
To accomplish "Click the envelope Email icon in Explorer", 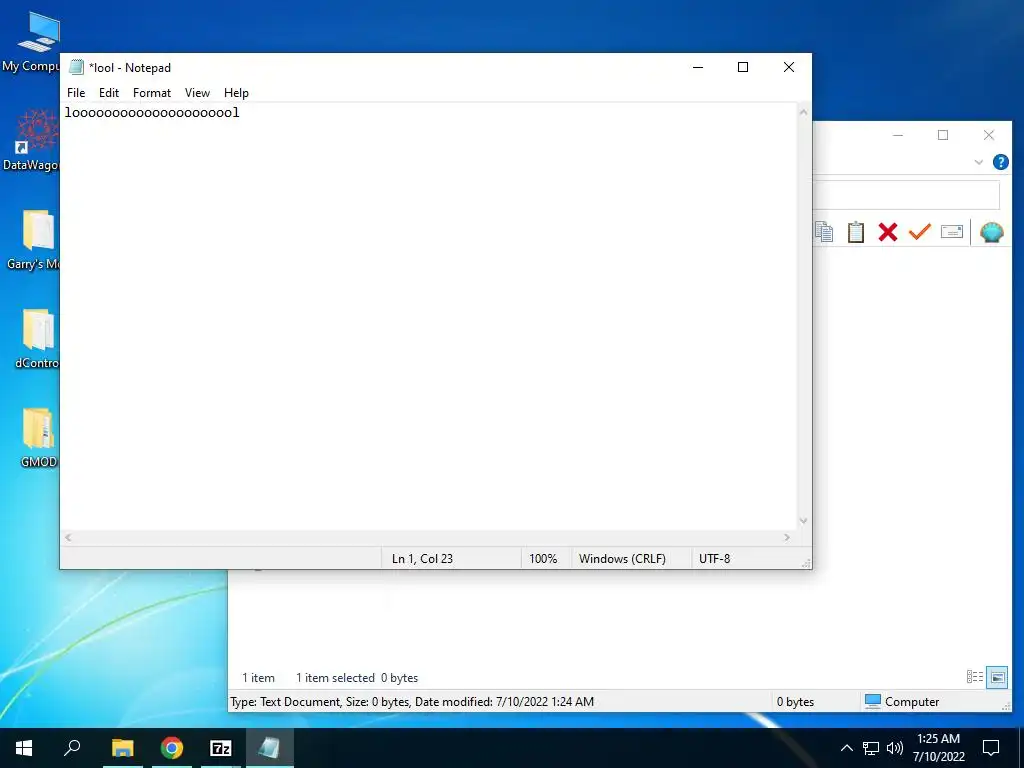I will [x=952, y=232].
